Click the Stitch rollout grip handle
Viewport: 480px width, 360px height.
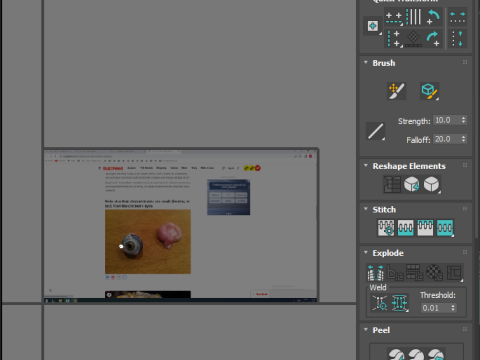[465, 209]
